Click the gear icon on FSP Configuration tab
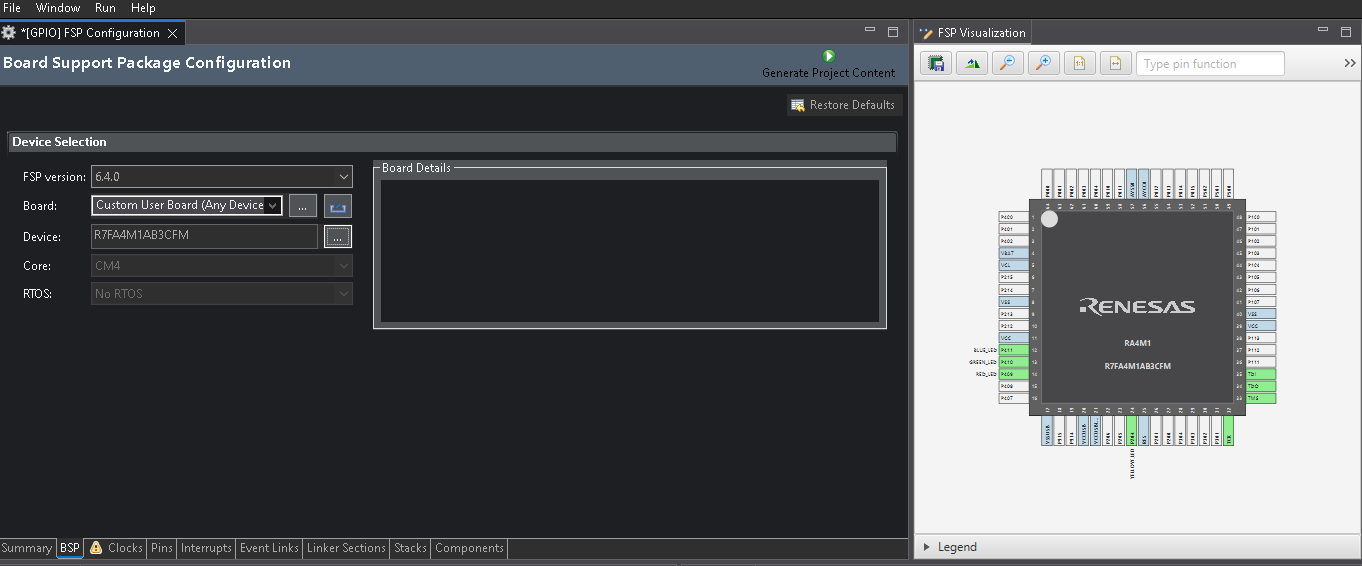Viewport: 1362px width, 566px height. click(x=9, y=33)
